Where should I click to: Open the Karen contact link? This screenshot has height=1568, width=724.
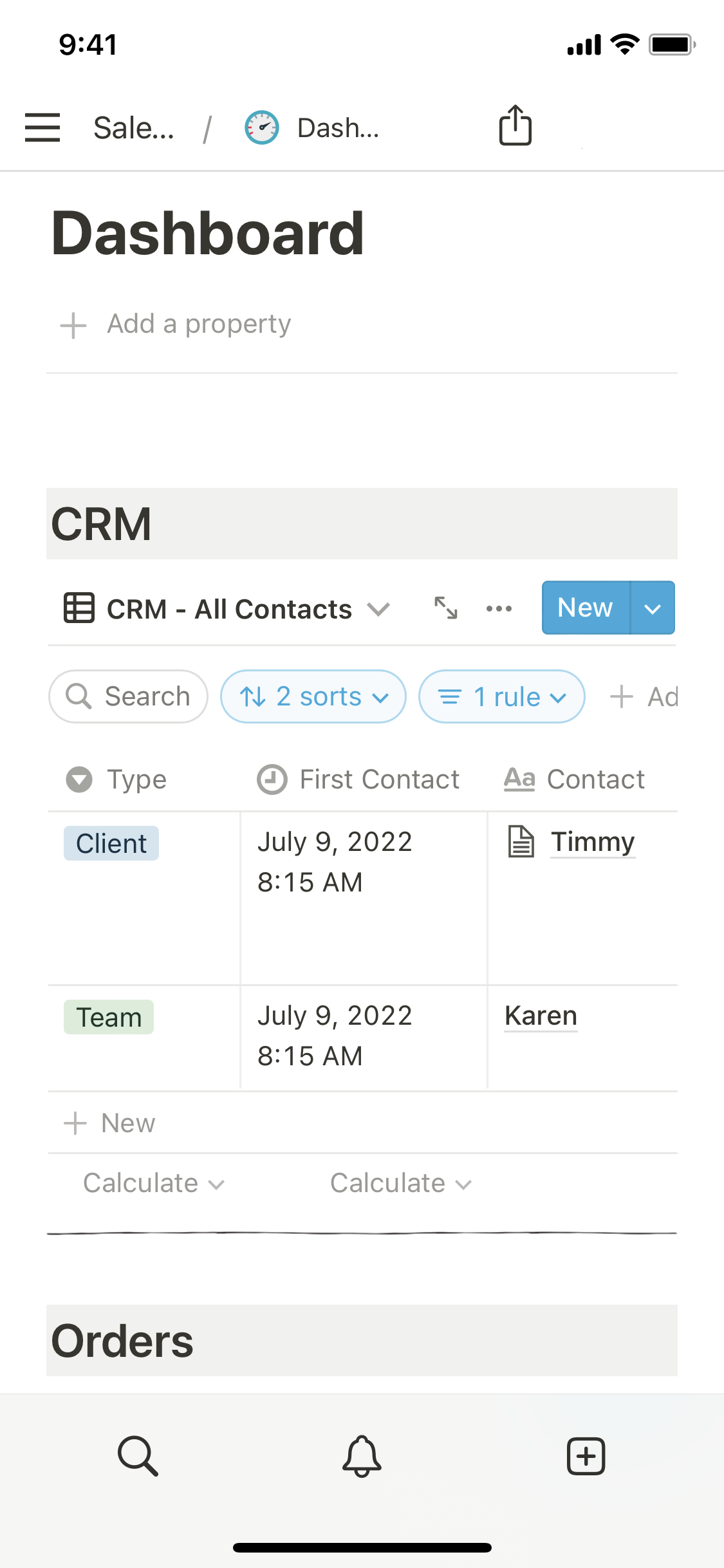pos(541,1016)
